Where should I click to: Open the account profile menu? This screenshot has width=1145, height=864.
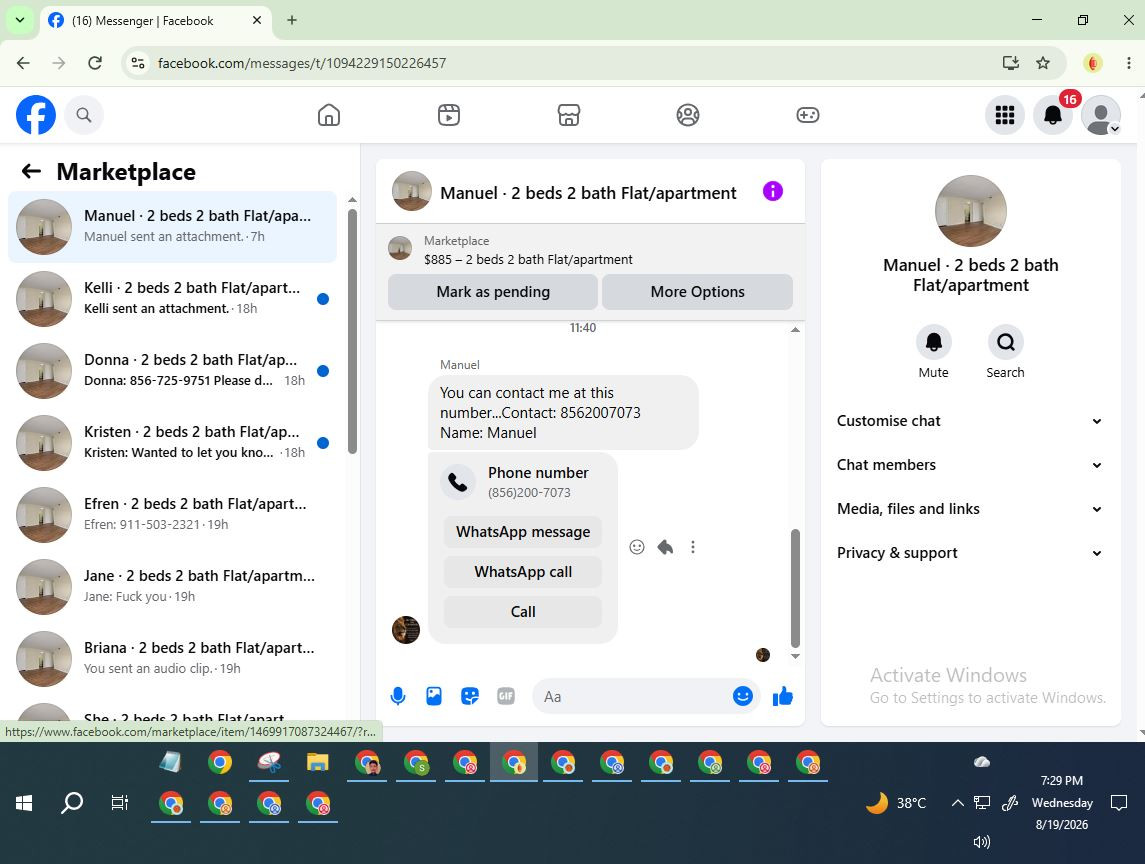1100,115
